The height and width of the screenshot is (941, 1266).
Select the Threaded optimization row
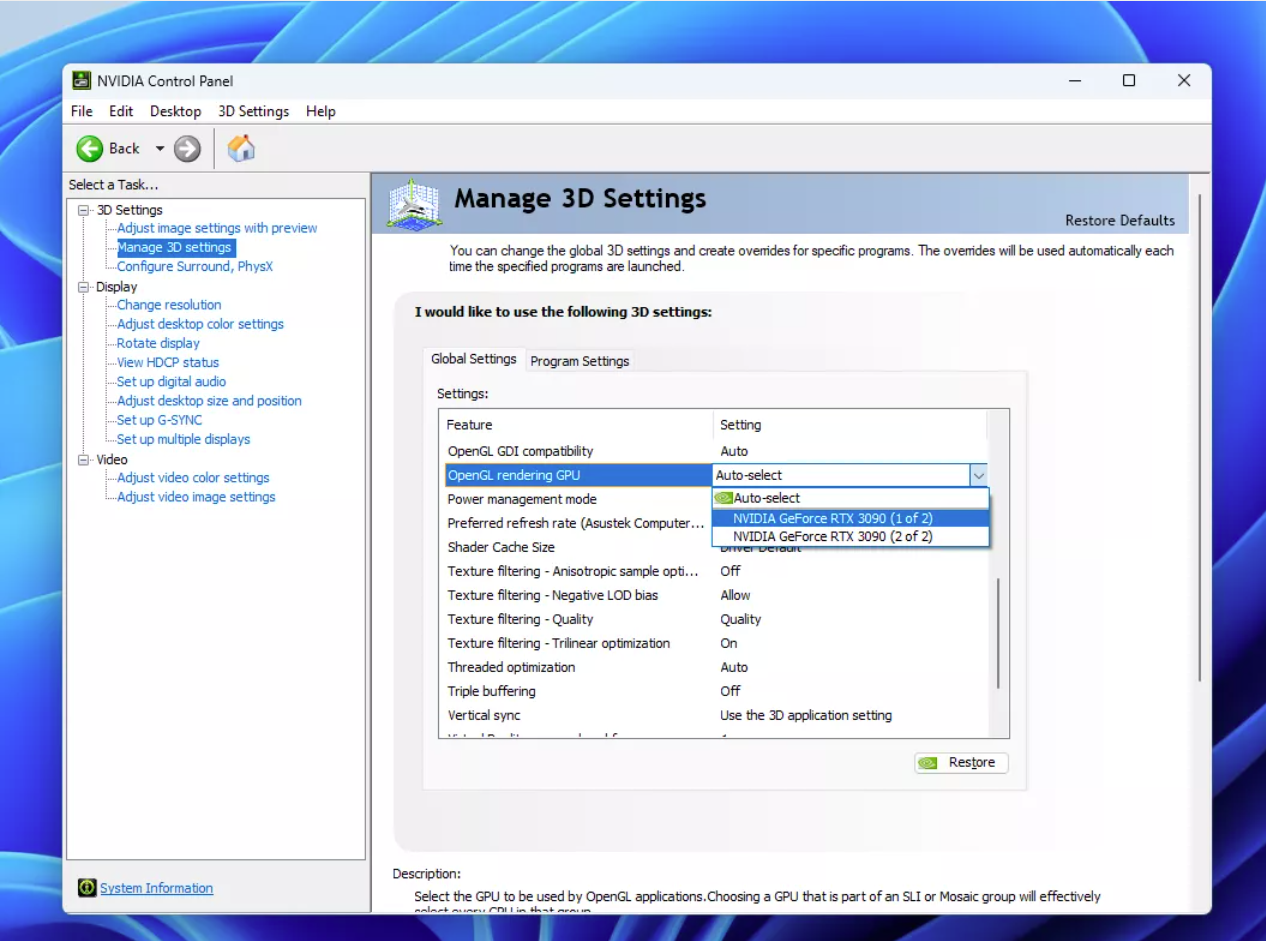714,667
